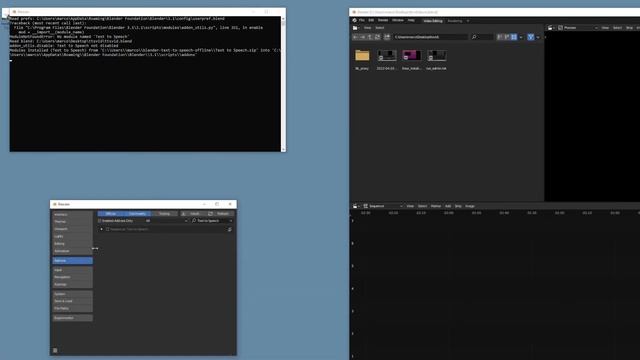Add a new workspace with plus icon
The height and width of the screenshot is (360, 640).
tap(468, 21)
